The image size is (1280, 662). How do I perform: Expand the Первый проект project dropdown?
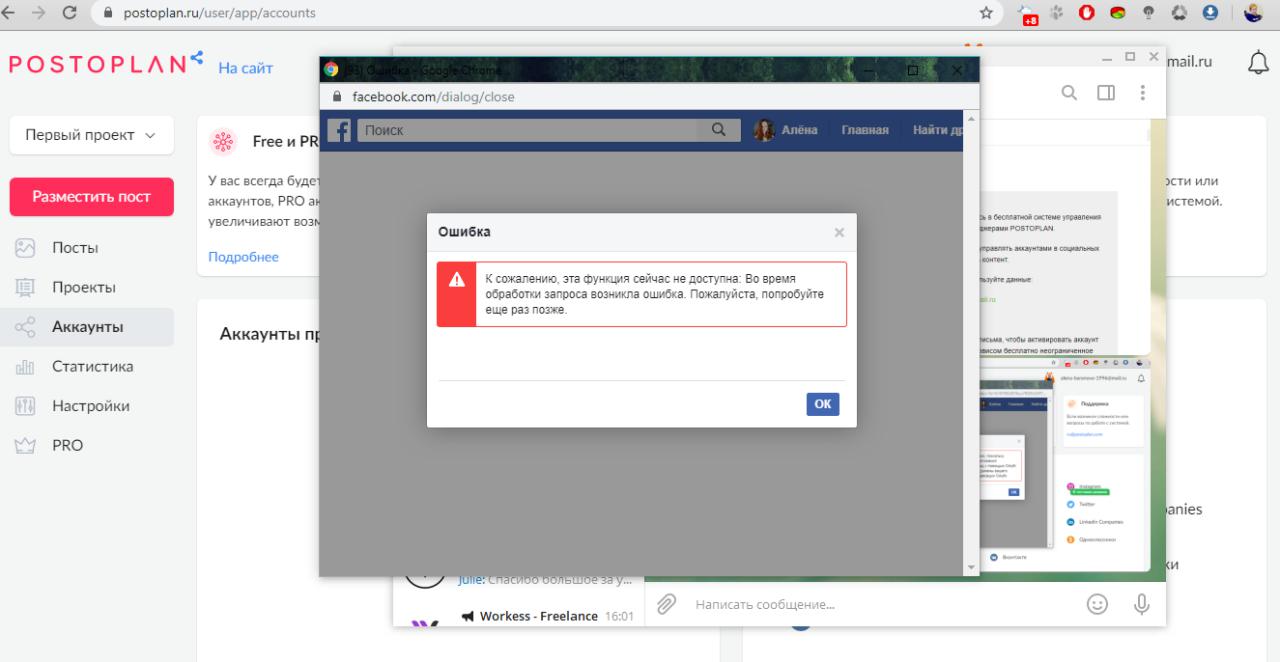[x=91, y=135]
